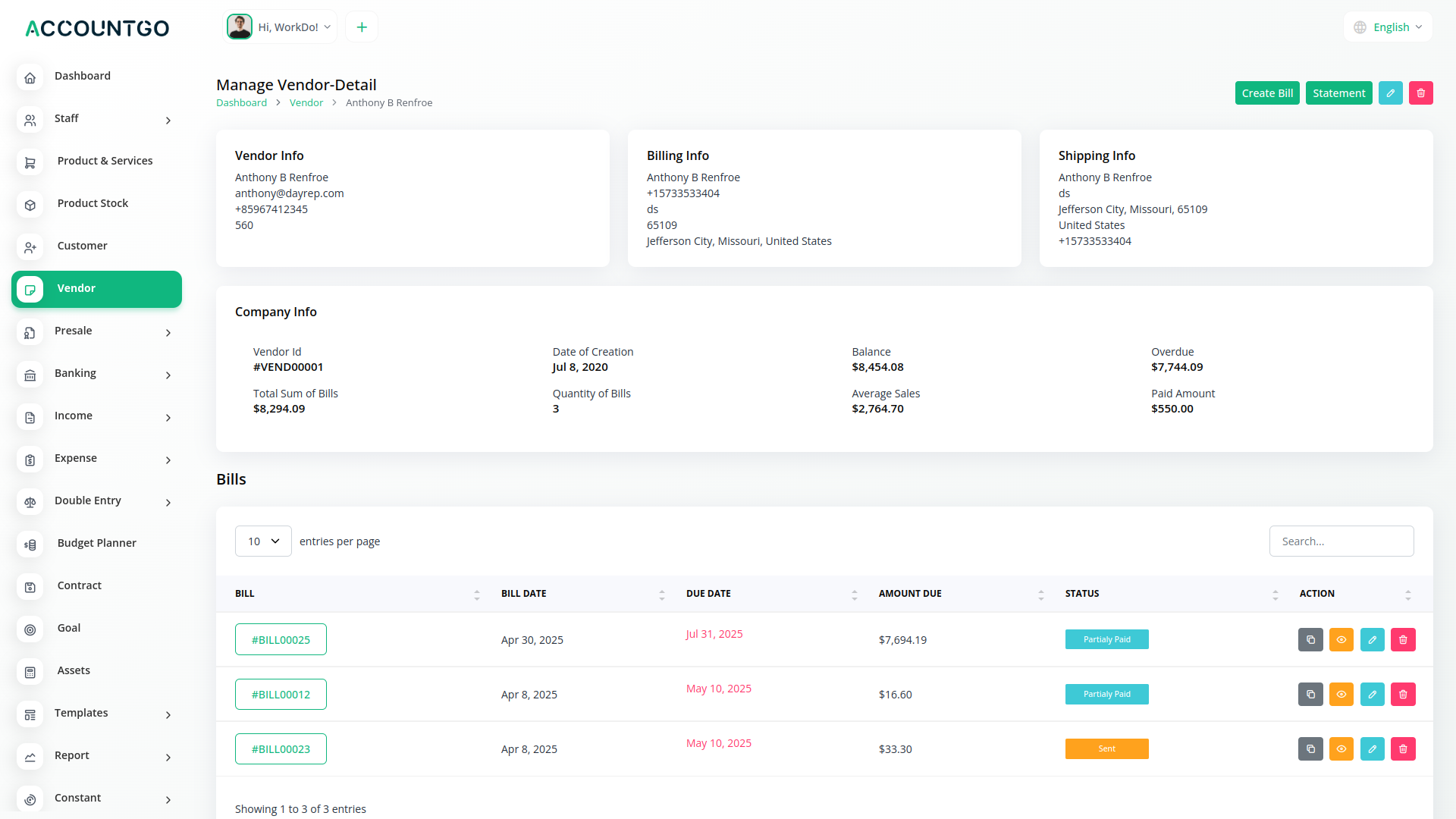This screenshot has height=819, width=1456.
Task: Delete bill #BILL00012 with trash icon
Action: pyautogui.click(x=1402, y=694)
